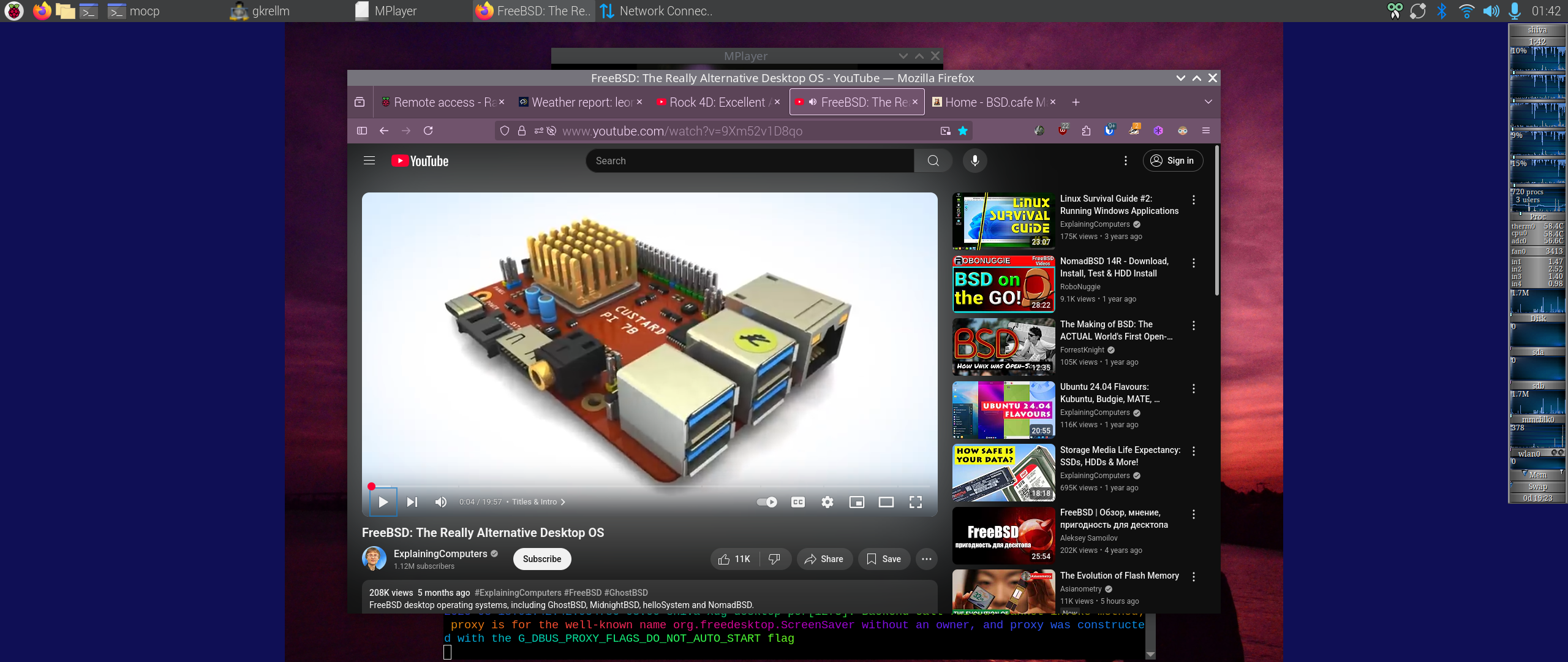
Task: Share this video
Action: (x=824, y=559)
